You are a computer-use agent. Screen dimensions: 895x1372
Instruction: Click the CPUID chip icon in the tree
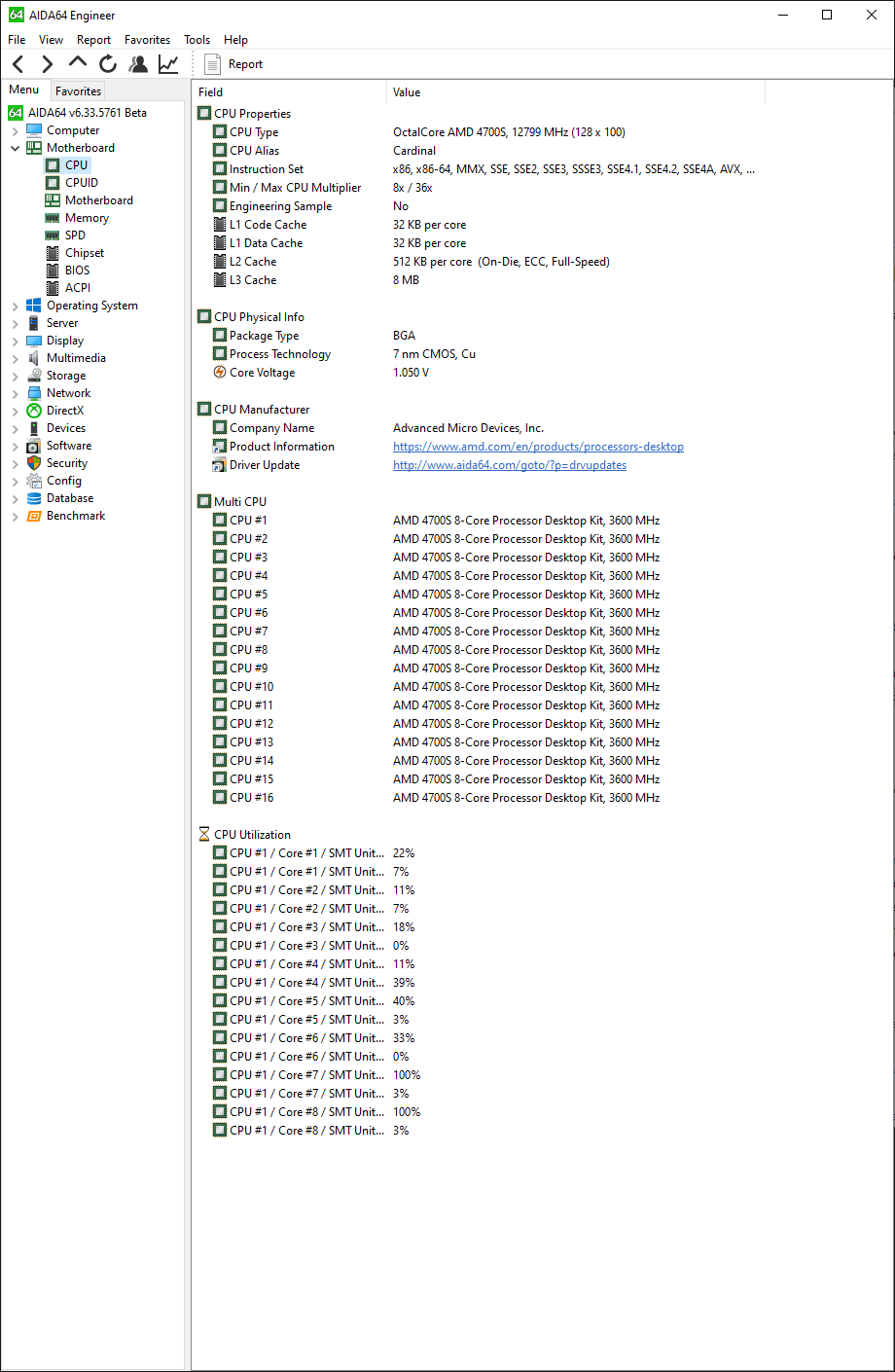53,183
